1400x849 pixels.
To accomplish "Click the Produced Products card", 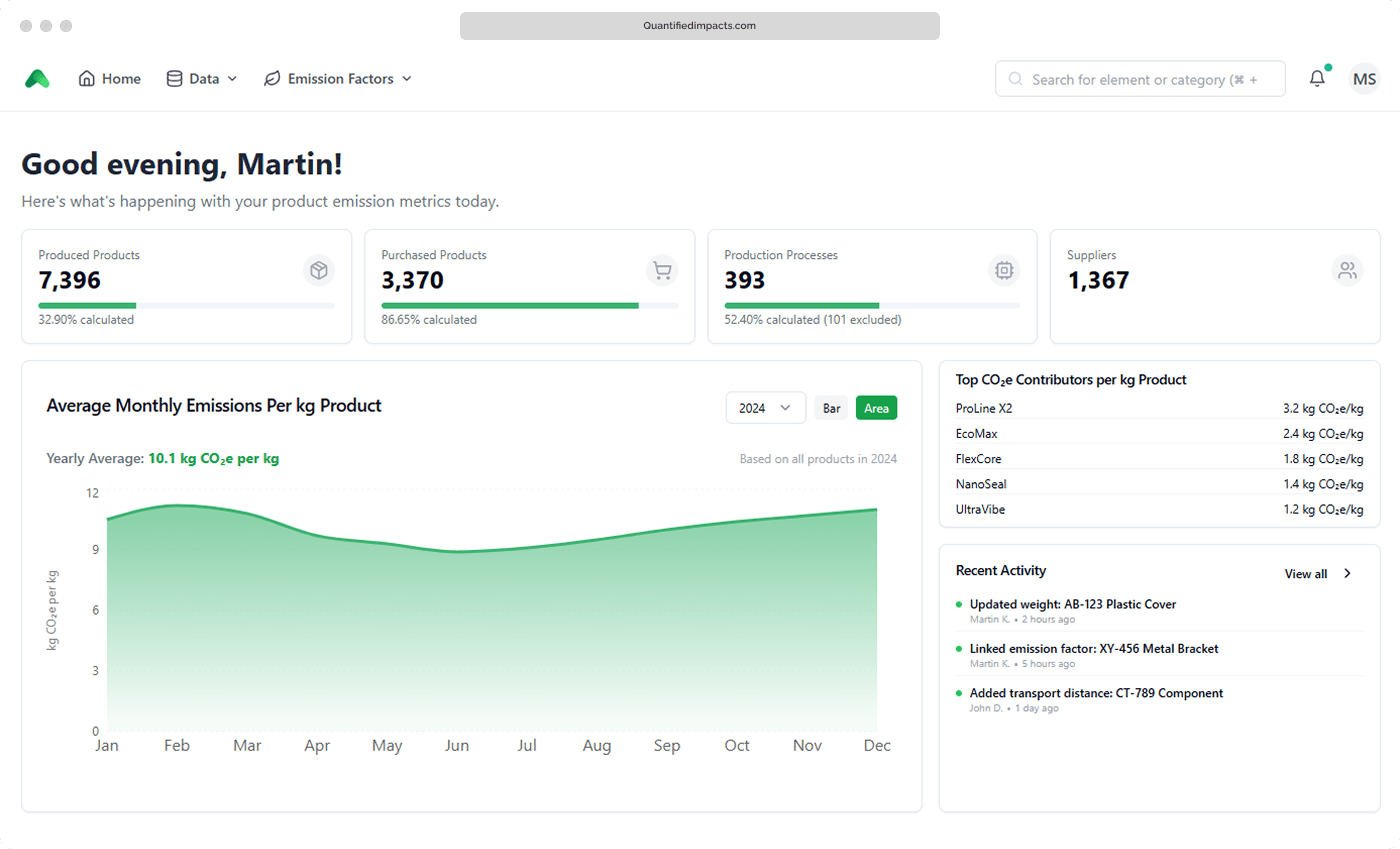I will [x=187, y=287].
